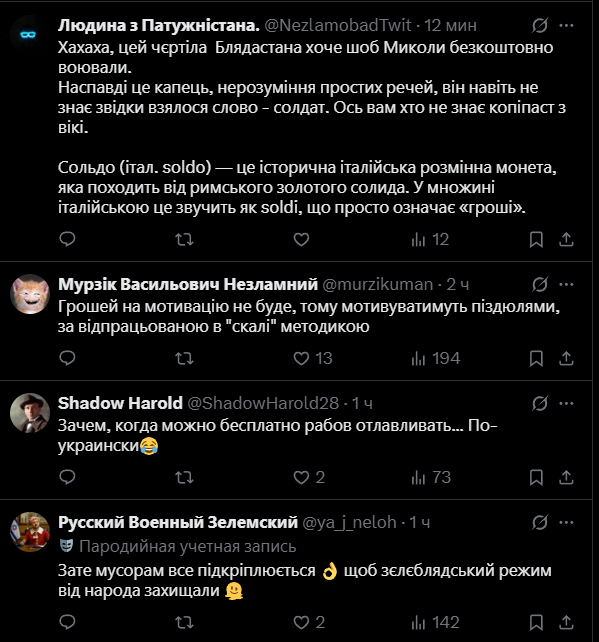This screenshot has height=642, width=599.
Task: Open the 12 мин timestamp link
Action: (x=450, y=25)
